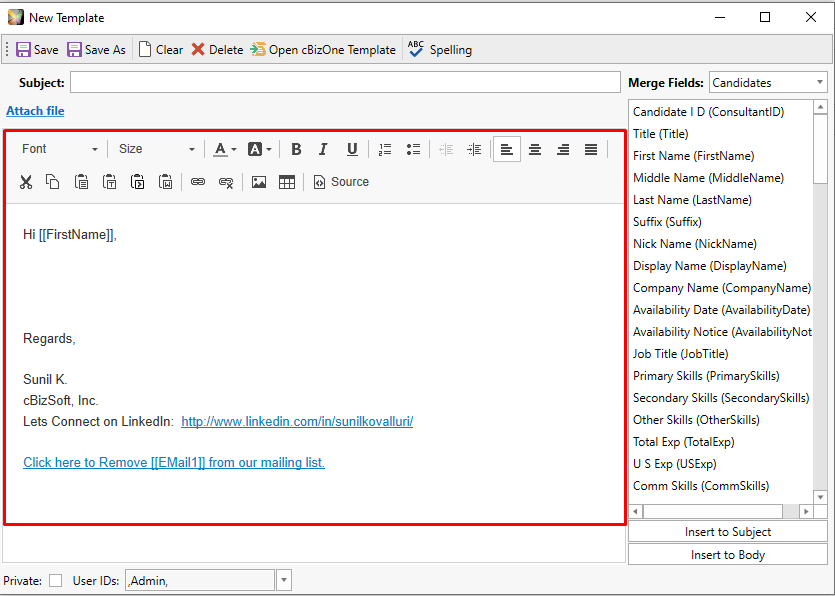835x596 pixels.
Task: Select Candidate I D (ConsultantID) field
Action: pyautogui.click(x=708, y=112)
